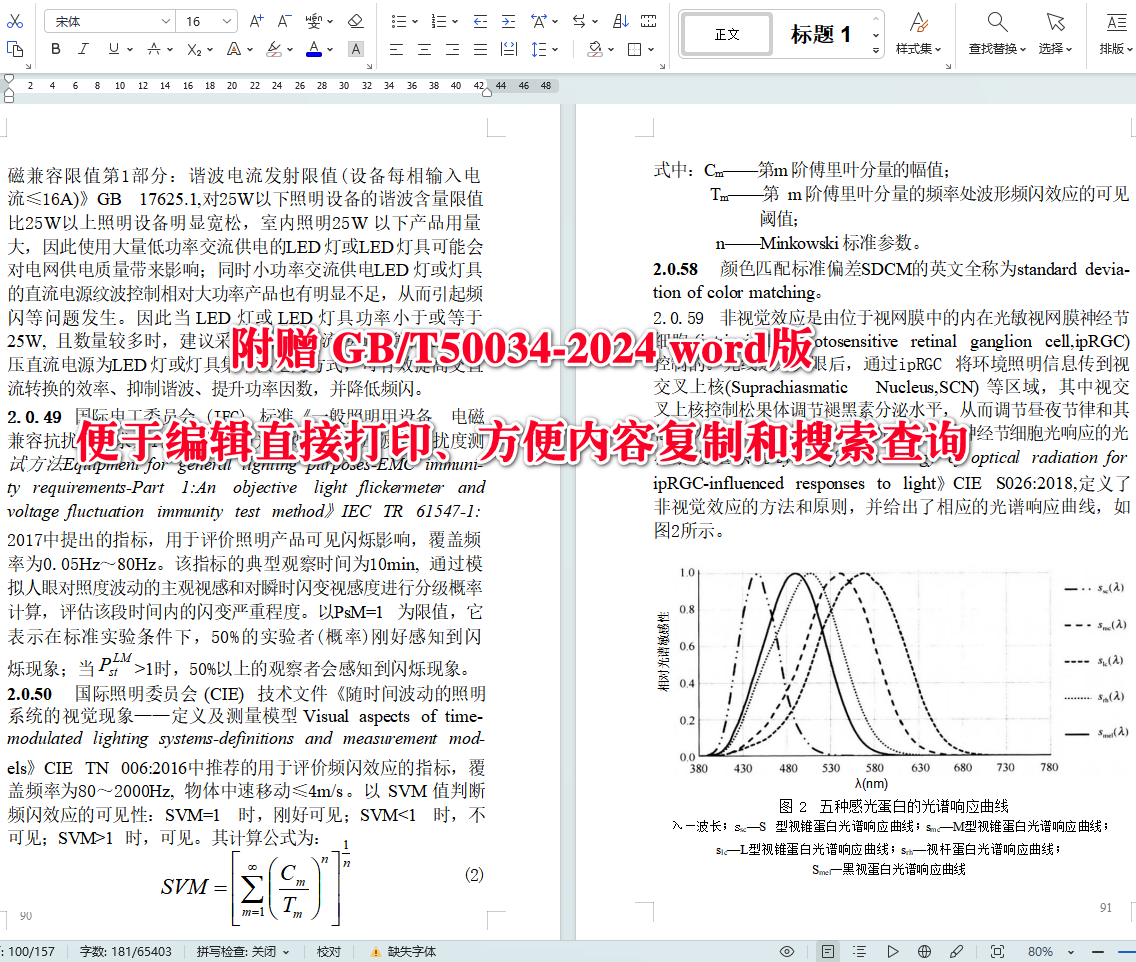
Task: Decrease paragraph indent
Action: (480, 21)
